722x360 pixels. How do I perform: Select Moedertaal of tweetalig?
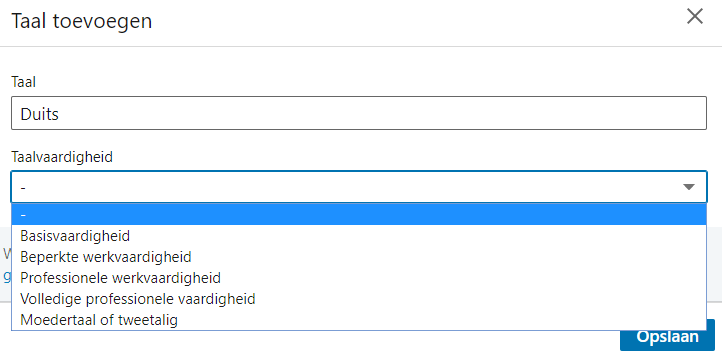359,319
